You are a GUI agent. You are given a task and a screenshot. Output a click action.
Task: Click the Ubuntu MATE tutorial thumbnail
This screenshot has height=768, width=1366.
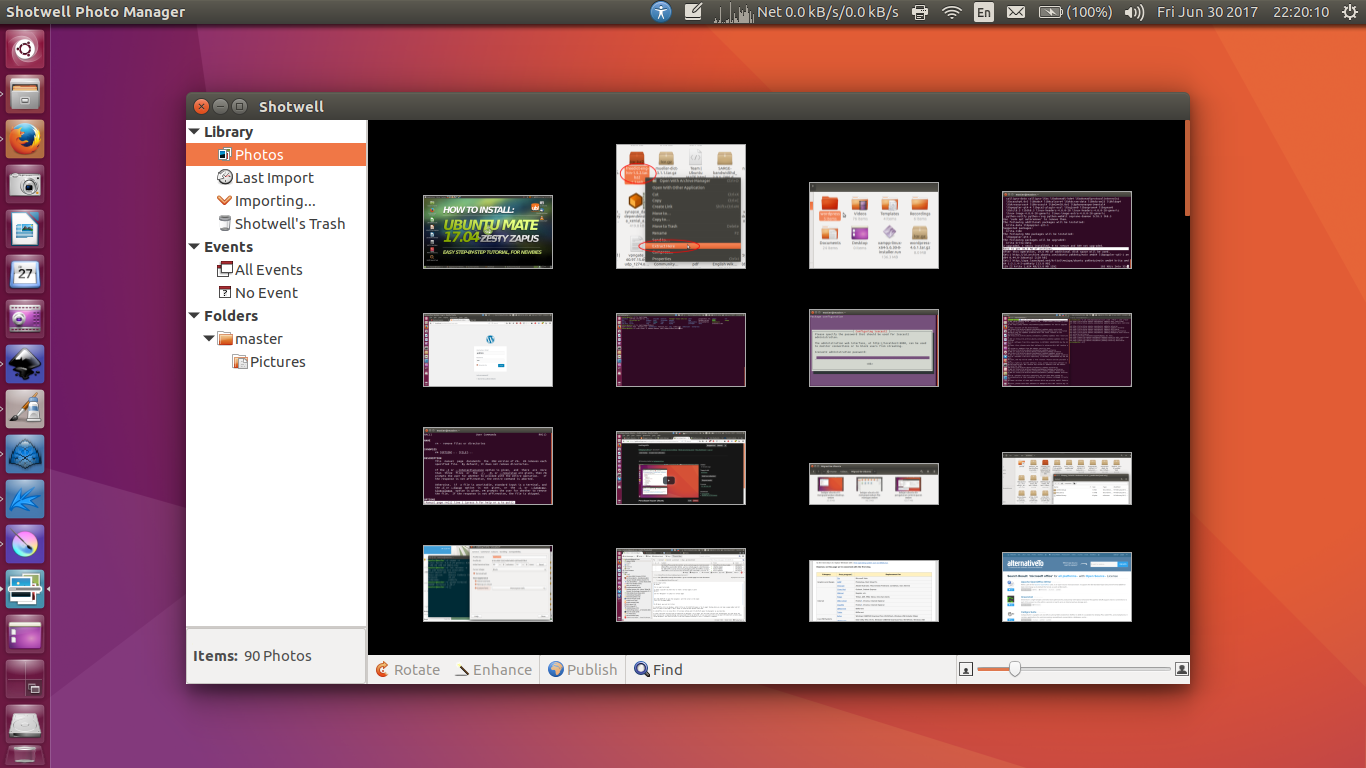click(x=487, y=231)
